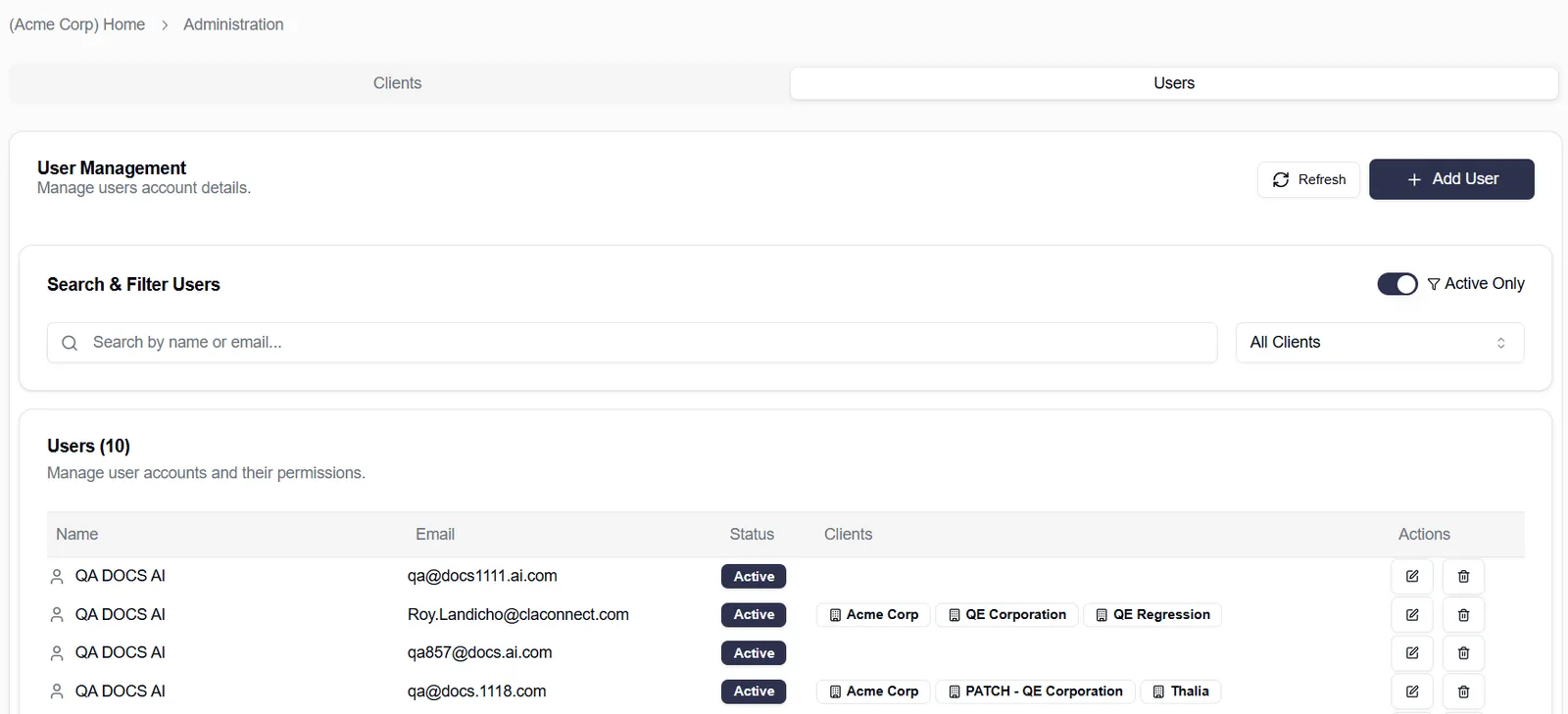Viewport: 1568px width, 714px height.
Task: Click the magnifier icon in search box
Action: point(70,343)
